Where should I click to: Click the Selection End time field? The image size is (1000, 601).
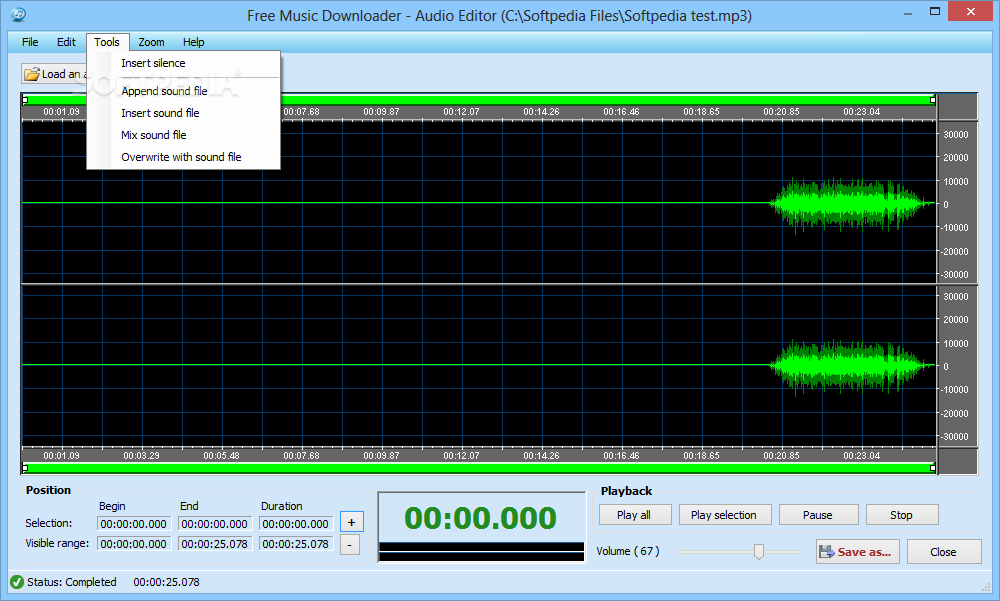click(214, 524)
